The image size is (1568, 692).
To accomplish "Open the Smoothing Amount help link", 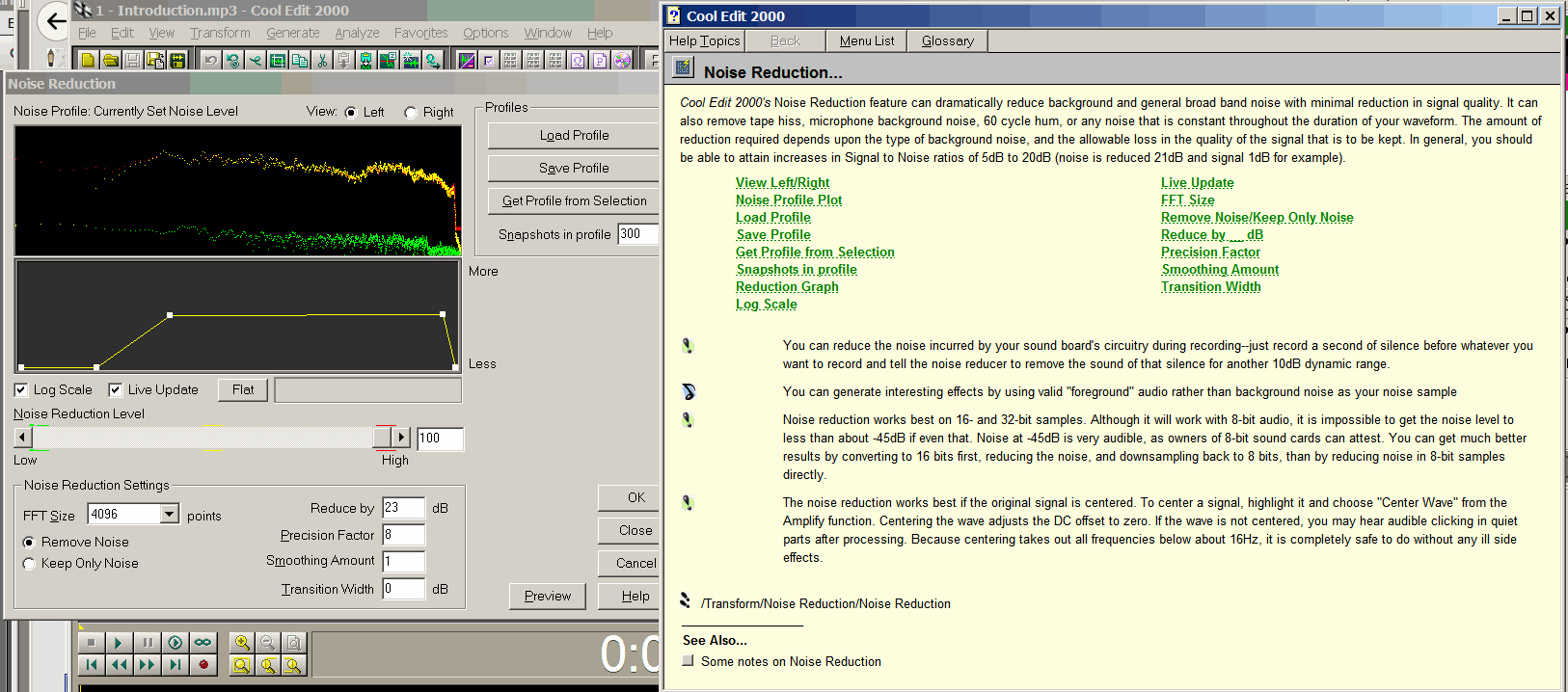I will click(x=1220, y=269).
